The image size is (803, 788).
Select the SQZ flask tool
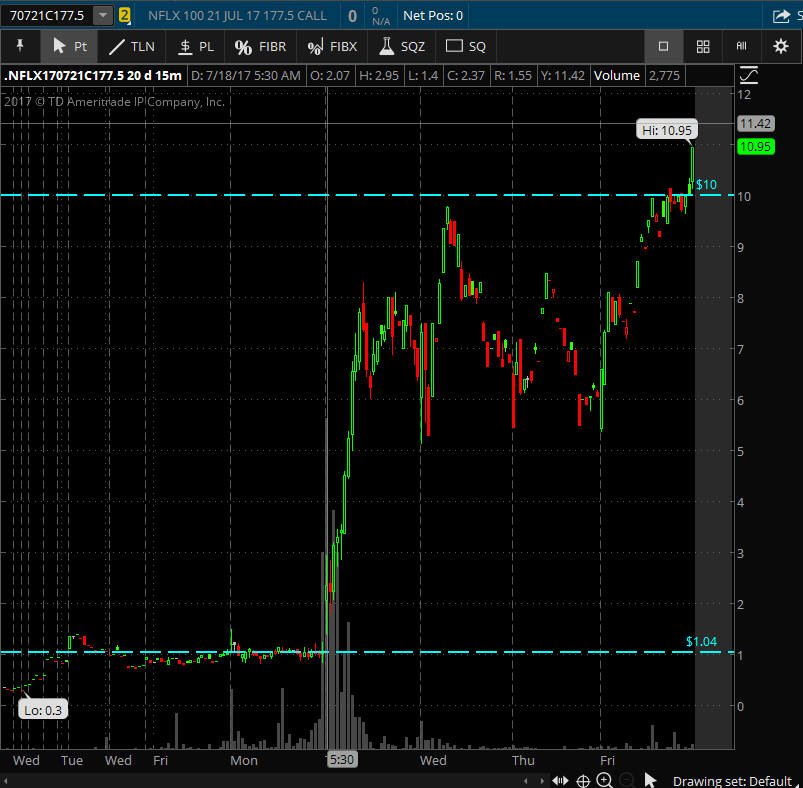click(x=402, y=46)
